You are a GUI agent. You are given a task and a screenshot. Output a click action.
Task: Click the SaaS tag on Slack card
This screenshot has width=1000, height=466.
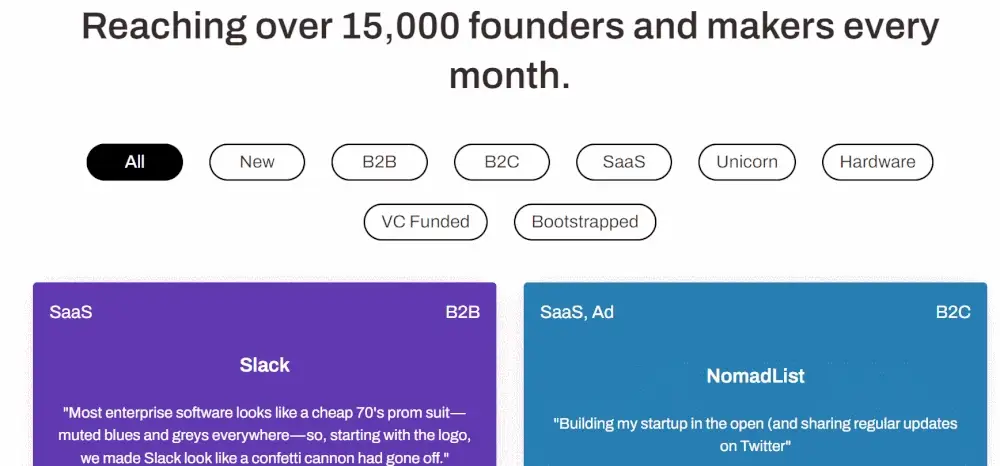point(71,312)
